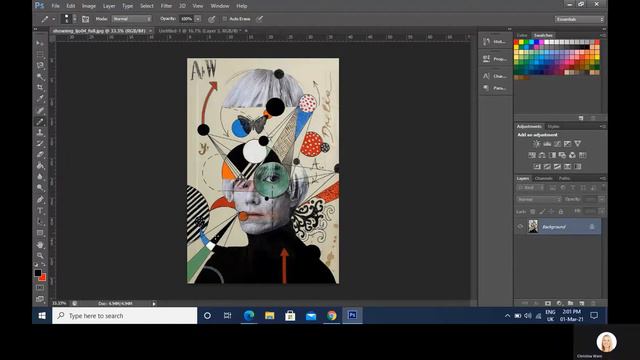Screen dimensions: 640x360
Task: Select the Spot Healing Brush tool
Action: click(x=40, y=110)
